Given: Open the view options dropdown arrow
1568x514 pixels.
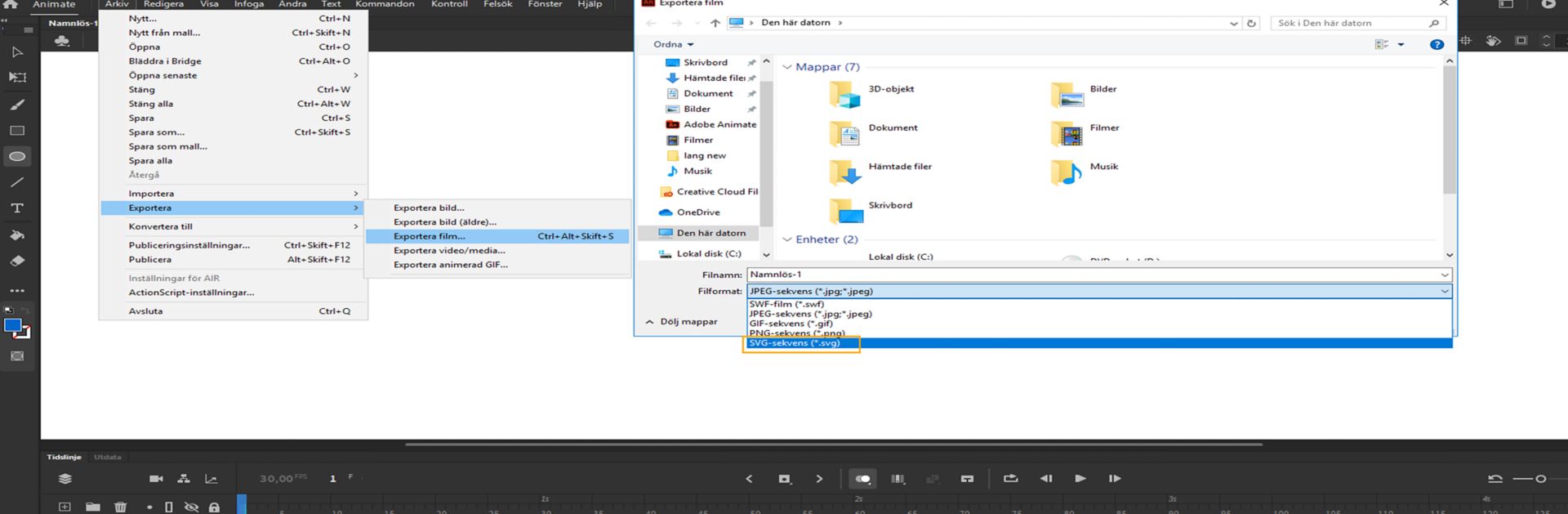Looking at the screenshot, I should pyautogui.click(x=1401, y=45).
